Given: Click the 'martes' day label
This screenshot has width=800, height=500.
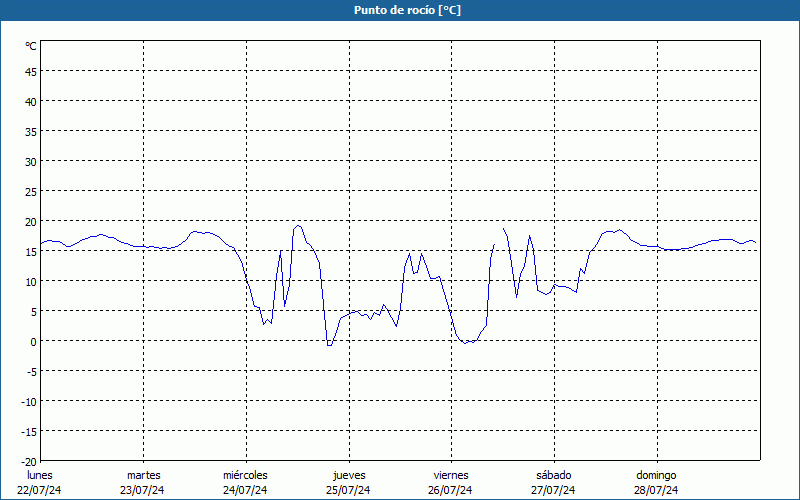Looking at the screenshot, I should click(x=143, y=475).
